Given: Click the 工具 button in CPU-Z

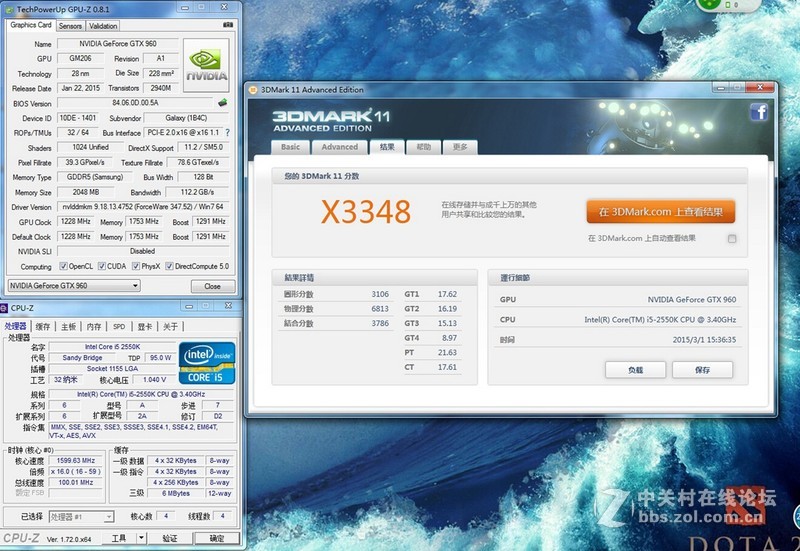Looking at the screenshot, I should pyautogui.click(x=119, y=538).
